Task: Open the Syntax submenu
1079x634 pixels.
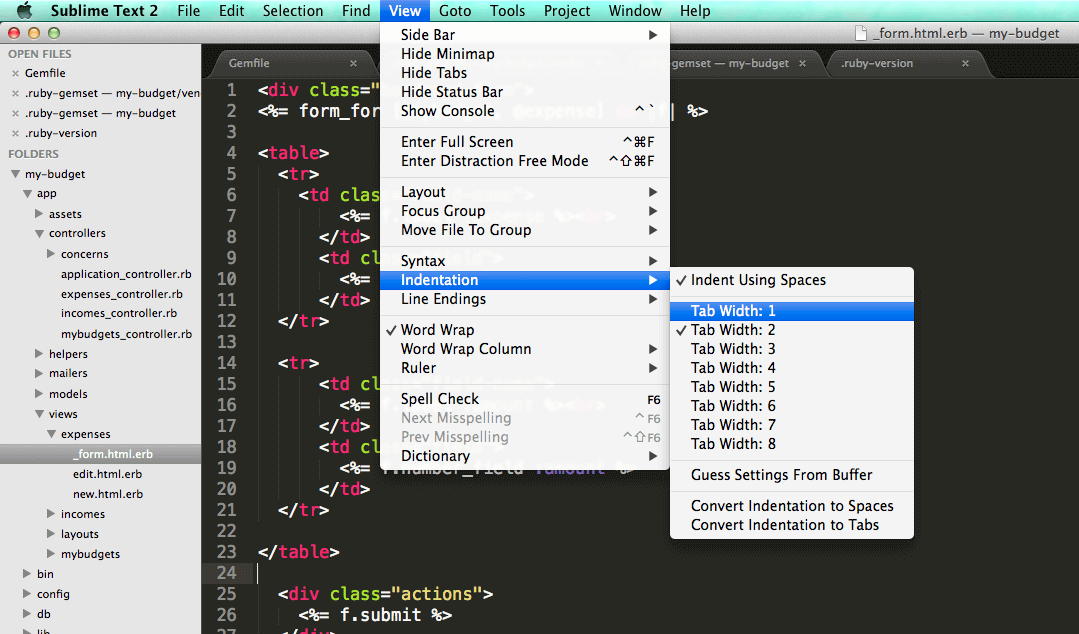Action: (x=524, y=261)
